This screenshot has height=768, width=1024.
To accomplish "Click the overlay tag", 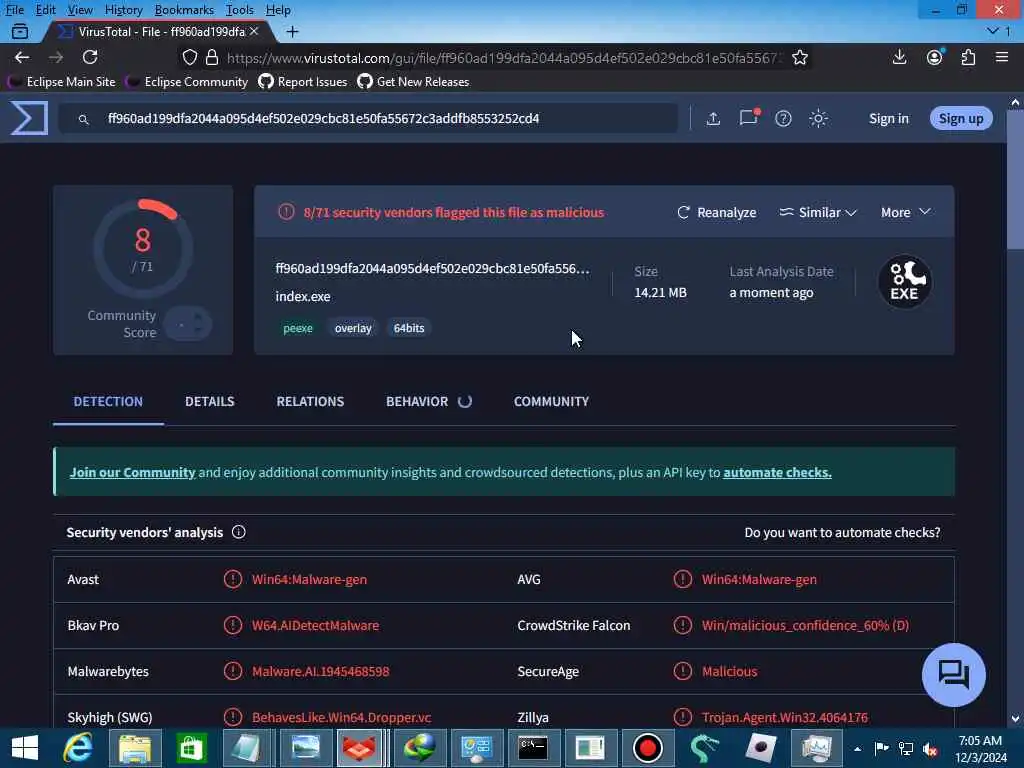I will point(353,328).
